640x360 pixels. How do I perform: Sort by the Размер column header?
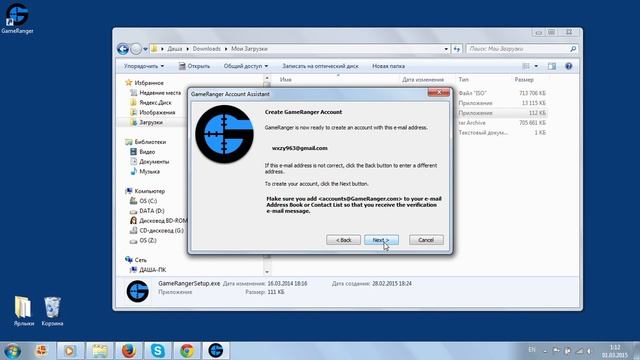(x=524, y=80)
